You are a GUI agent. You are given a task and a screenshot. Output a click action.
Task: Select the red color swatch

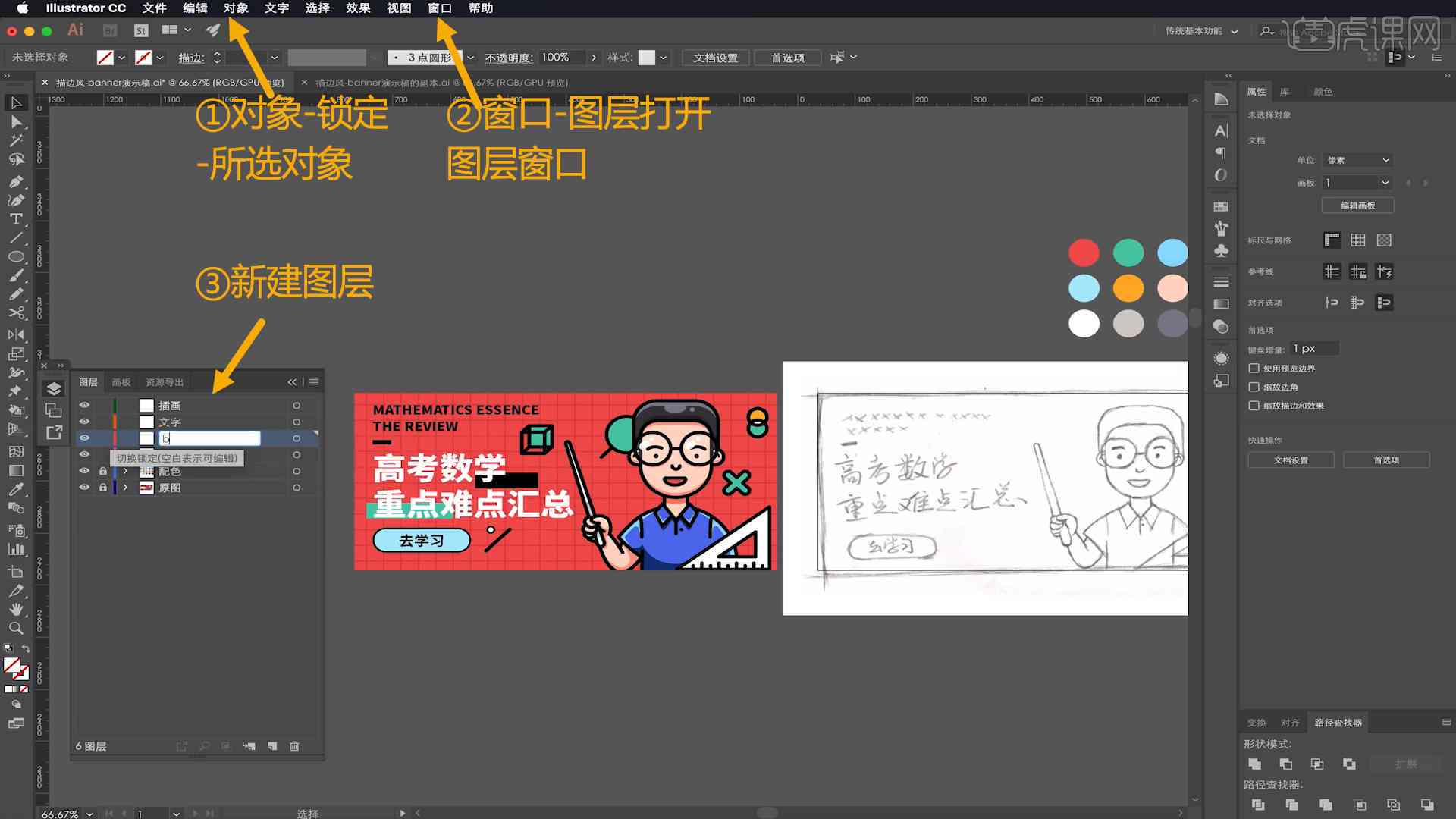[x=1084, y=252]
